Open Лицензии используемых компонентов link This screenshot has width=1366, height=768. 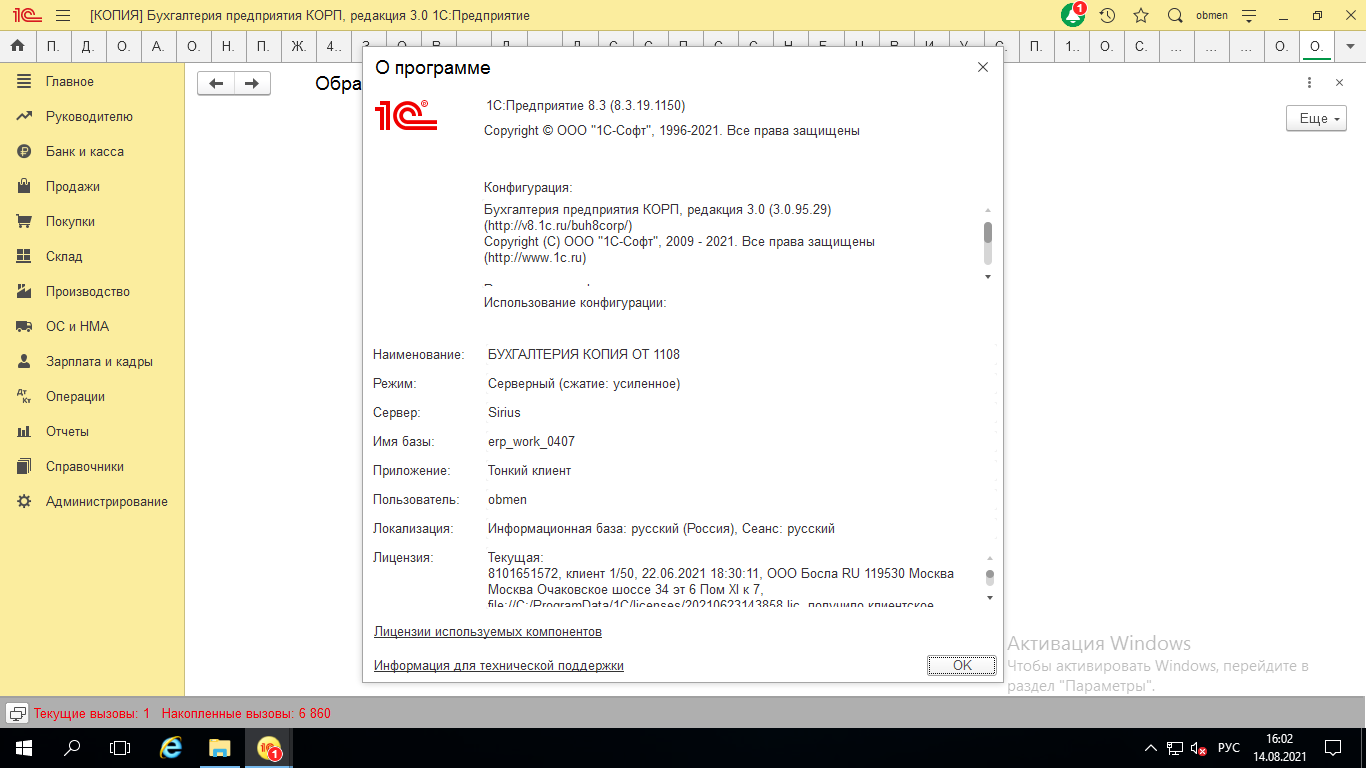pos(488,632)
